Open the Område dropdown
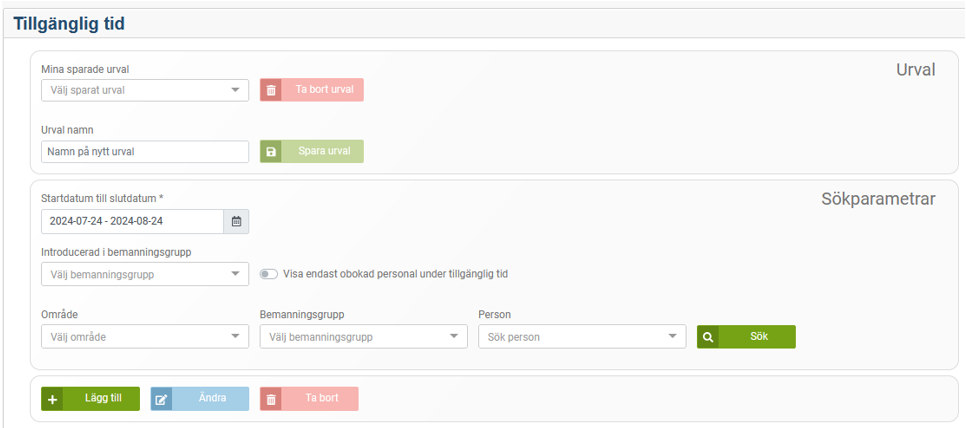This screenshot has width=966, height=428. click(x=144, y=337)
